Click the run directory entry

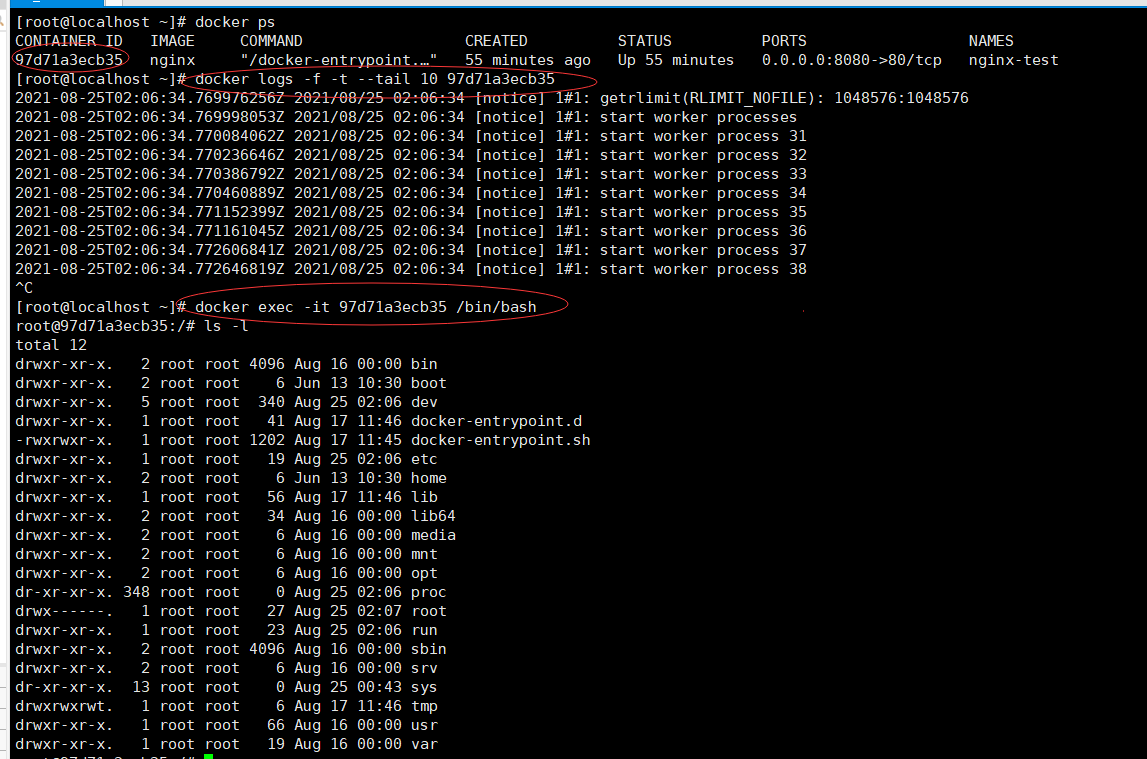[424, 630]
